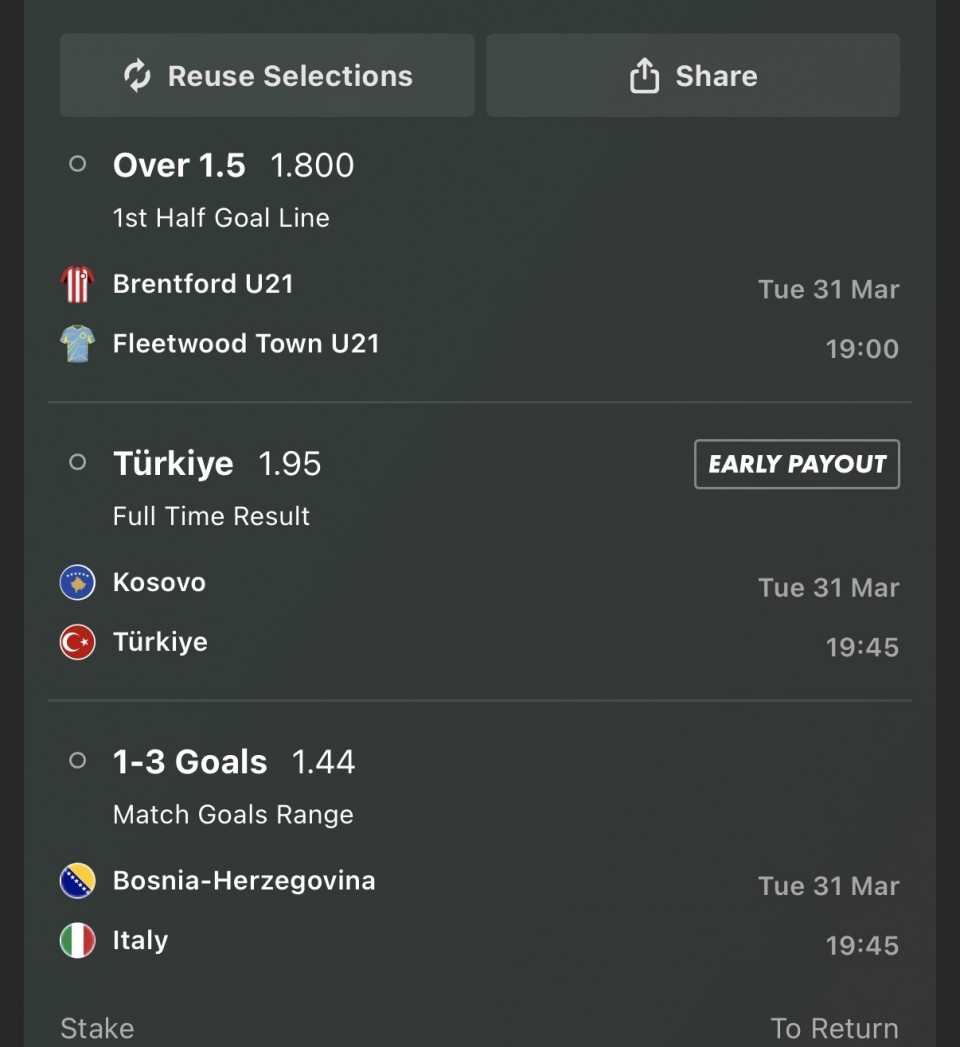960x1047 pixels.
Task: Open the Fleetwood Town U21 team name
Action: coord(246,344)
